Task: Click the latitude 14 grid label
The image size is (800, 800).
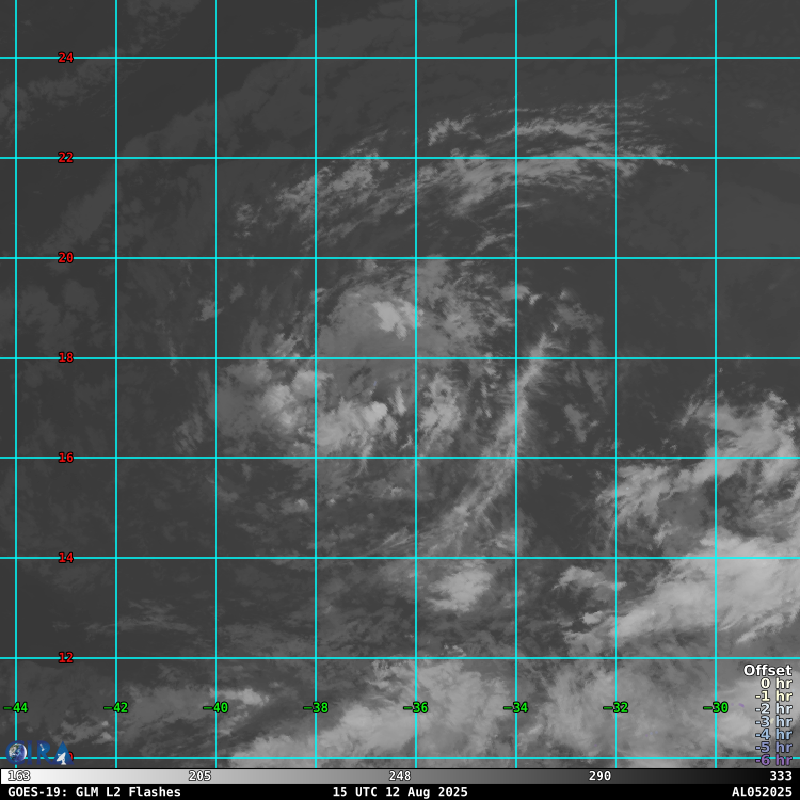Action: pyautogui.click(x=66, y=558)
